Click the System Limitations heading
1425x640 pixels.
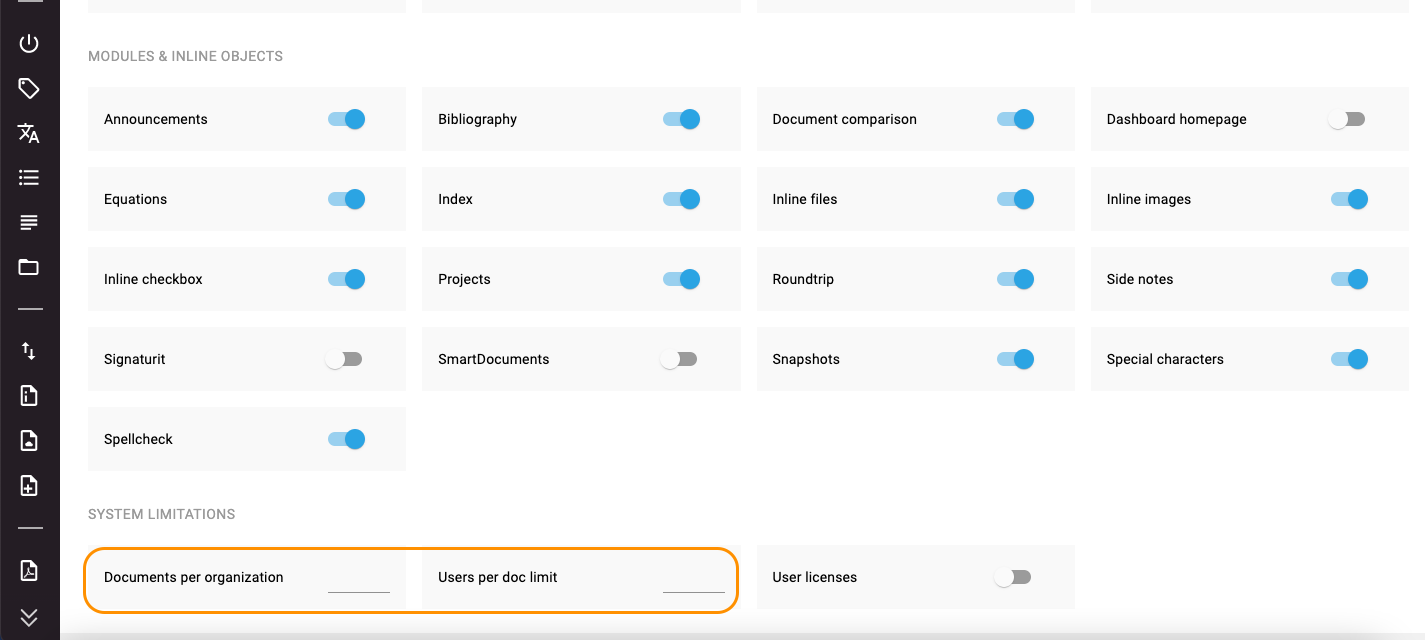[162, 514]
